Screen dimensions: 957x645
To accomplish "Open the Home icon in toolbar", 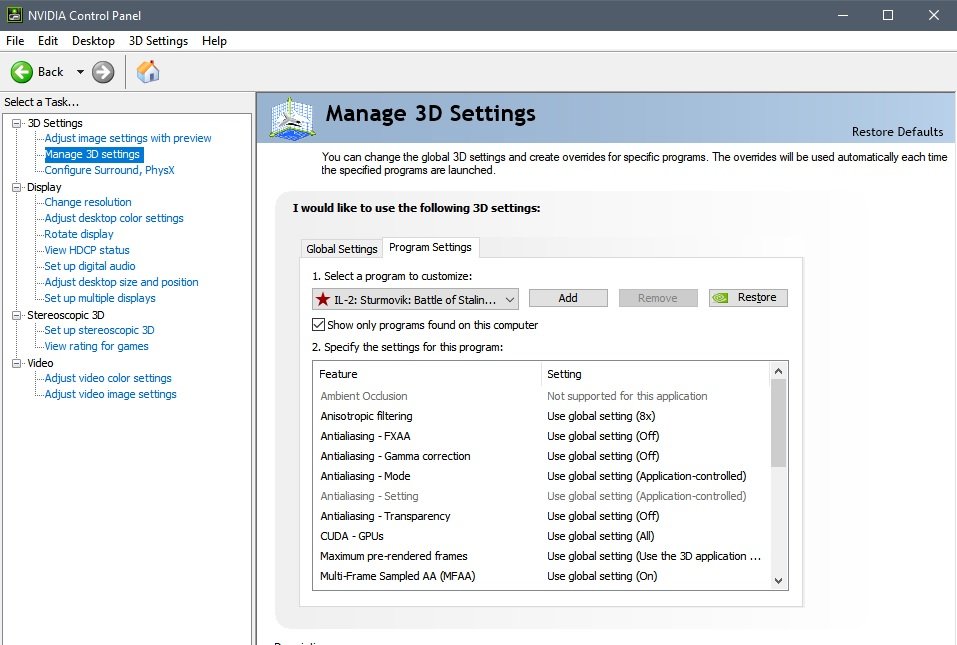I will point(148,71).
